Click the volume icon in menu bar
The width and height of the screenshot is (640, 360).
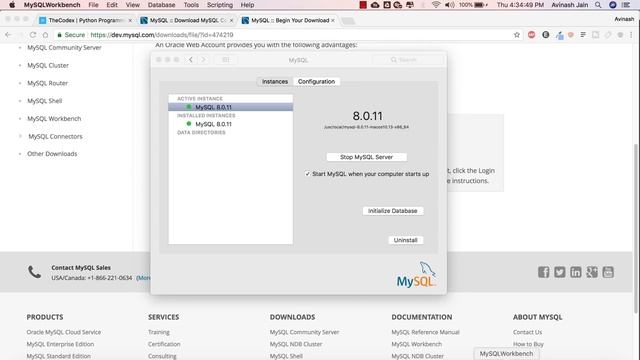tap(449, 5)
